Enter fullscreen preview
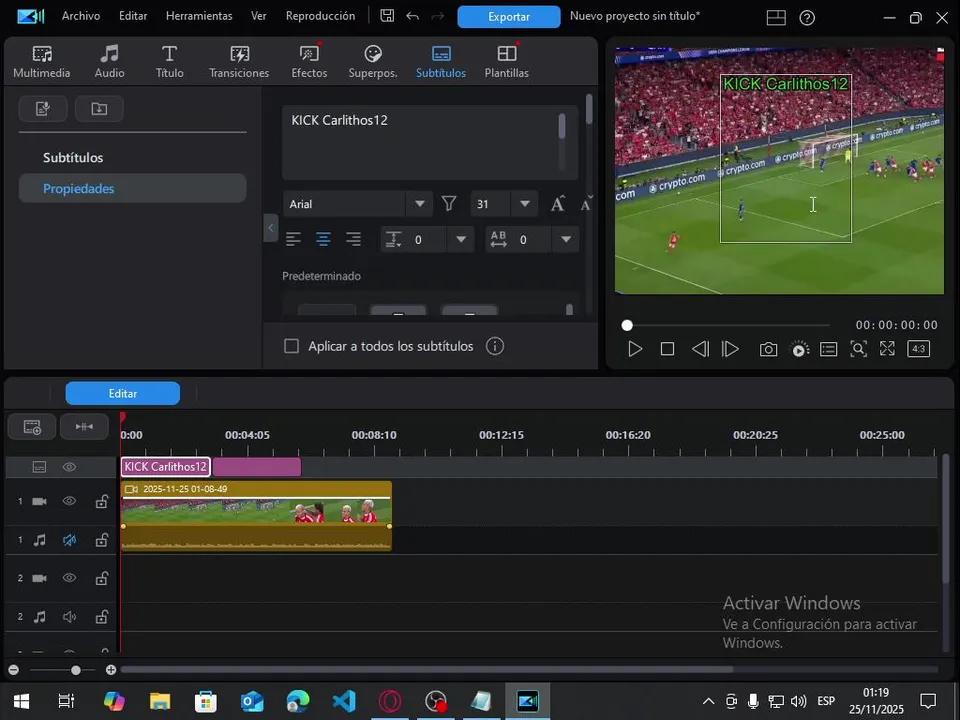960x720 pixels. click(x=887, y=349)
